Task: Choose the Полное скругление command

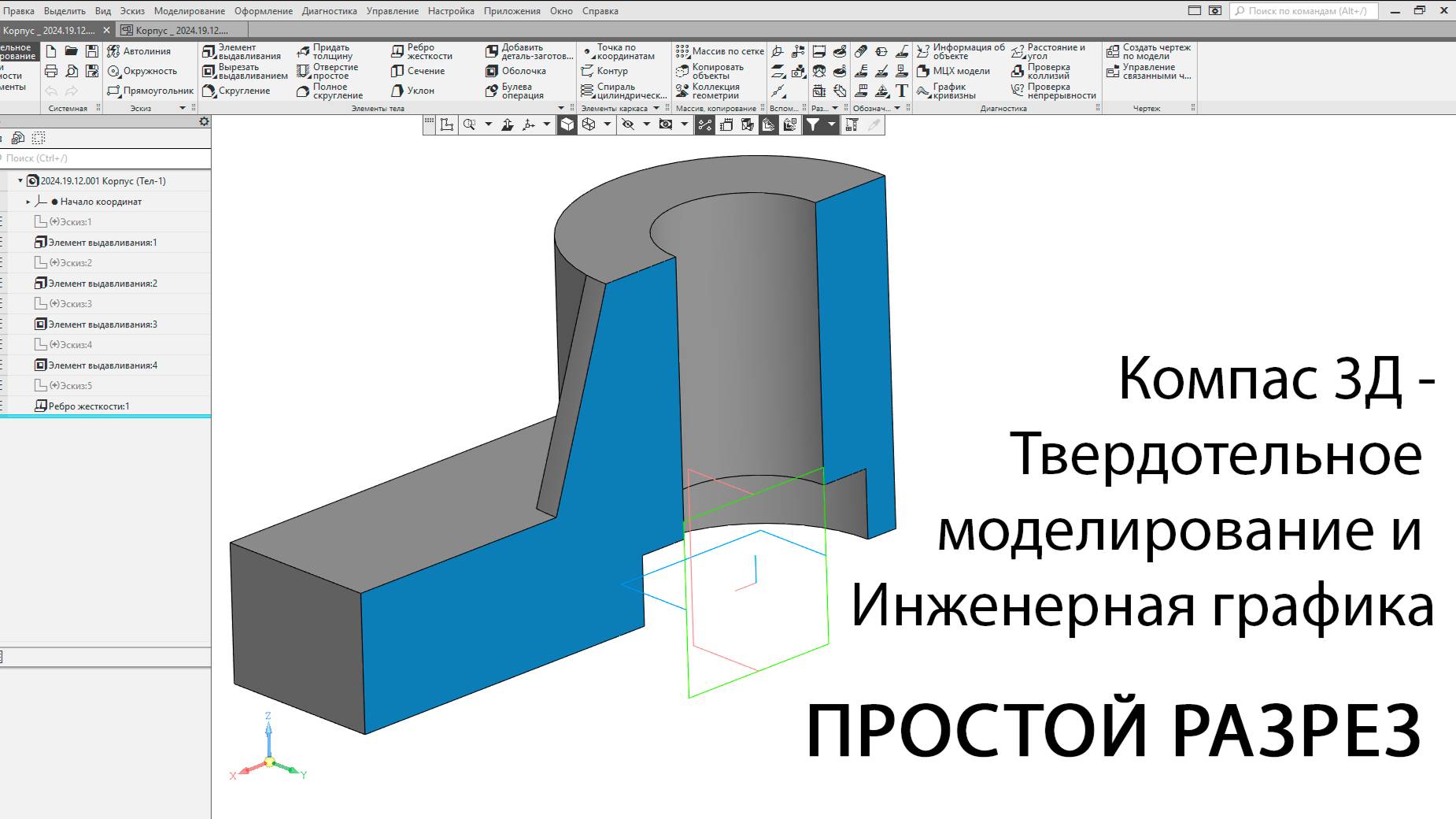Action: click(330, 91)
